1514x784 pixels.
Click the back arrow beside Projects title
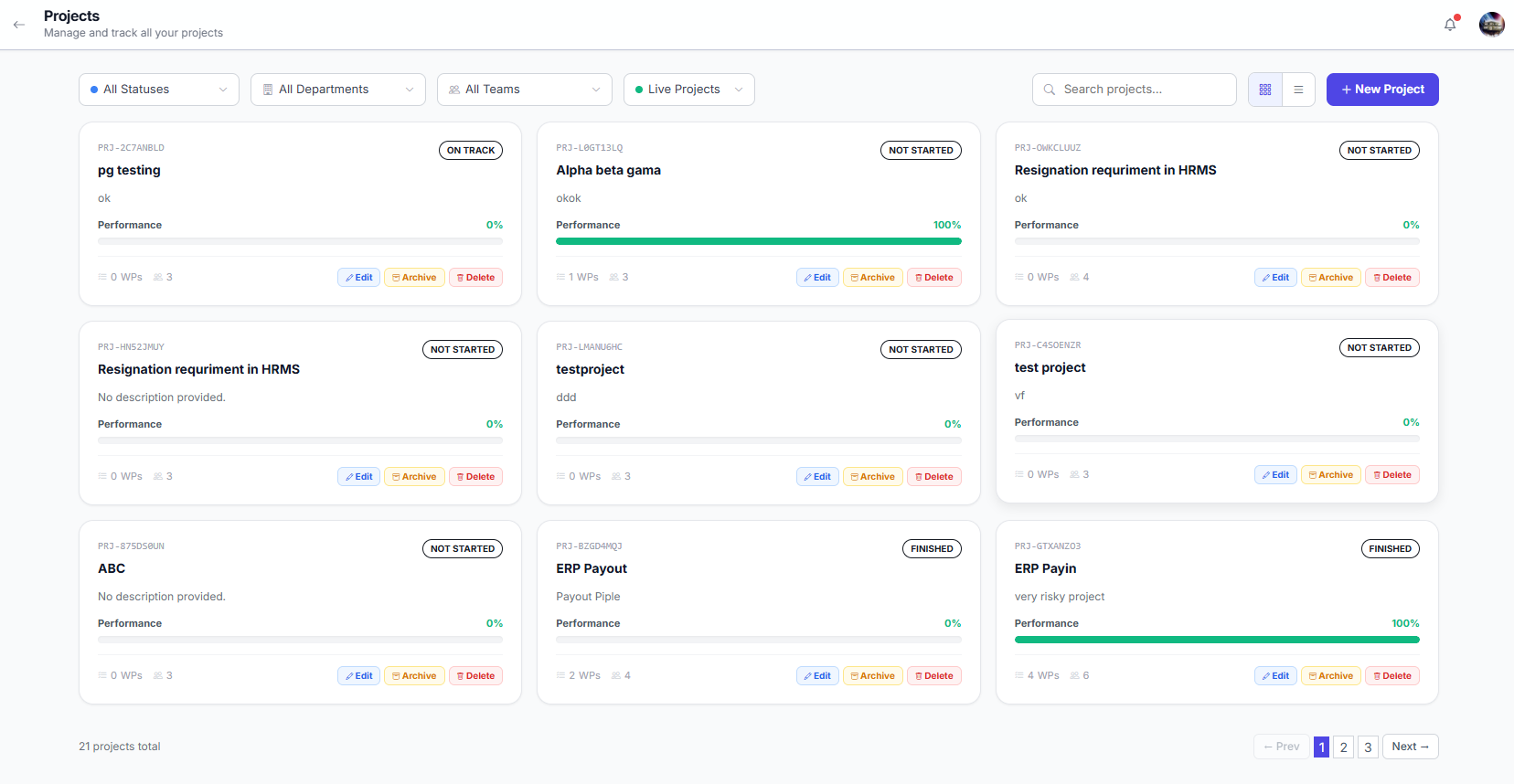19,25
